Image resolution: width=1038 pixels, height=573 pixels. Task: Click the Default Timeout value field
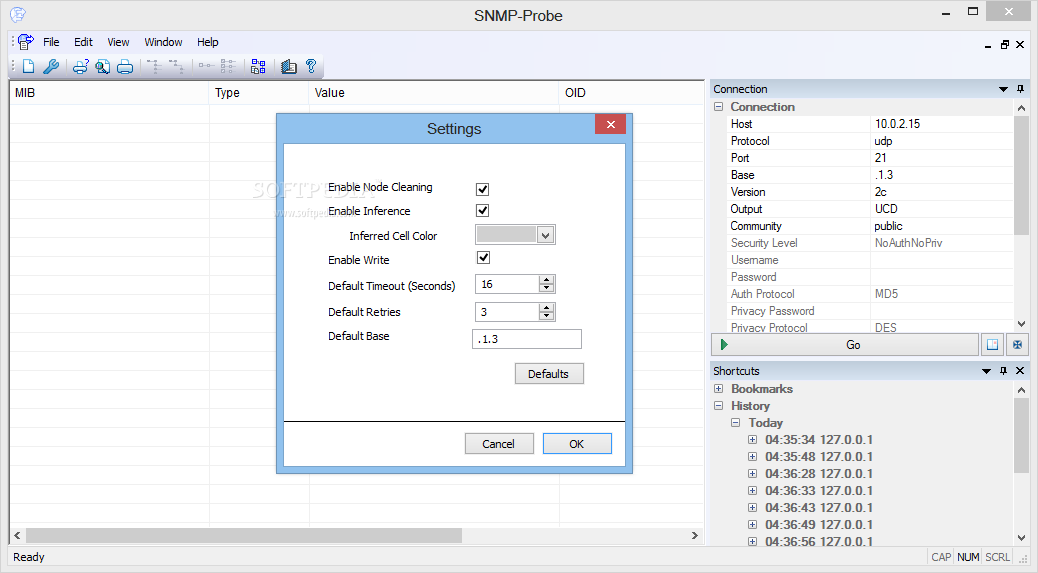pyautogui.click(x=507, y=284)
